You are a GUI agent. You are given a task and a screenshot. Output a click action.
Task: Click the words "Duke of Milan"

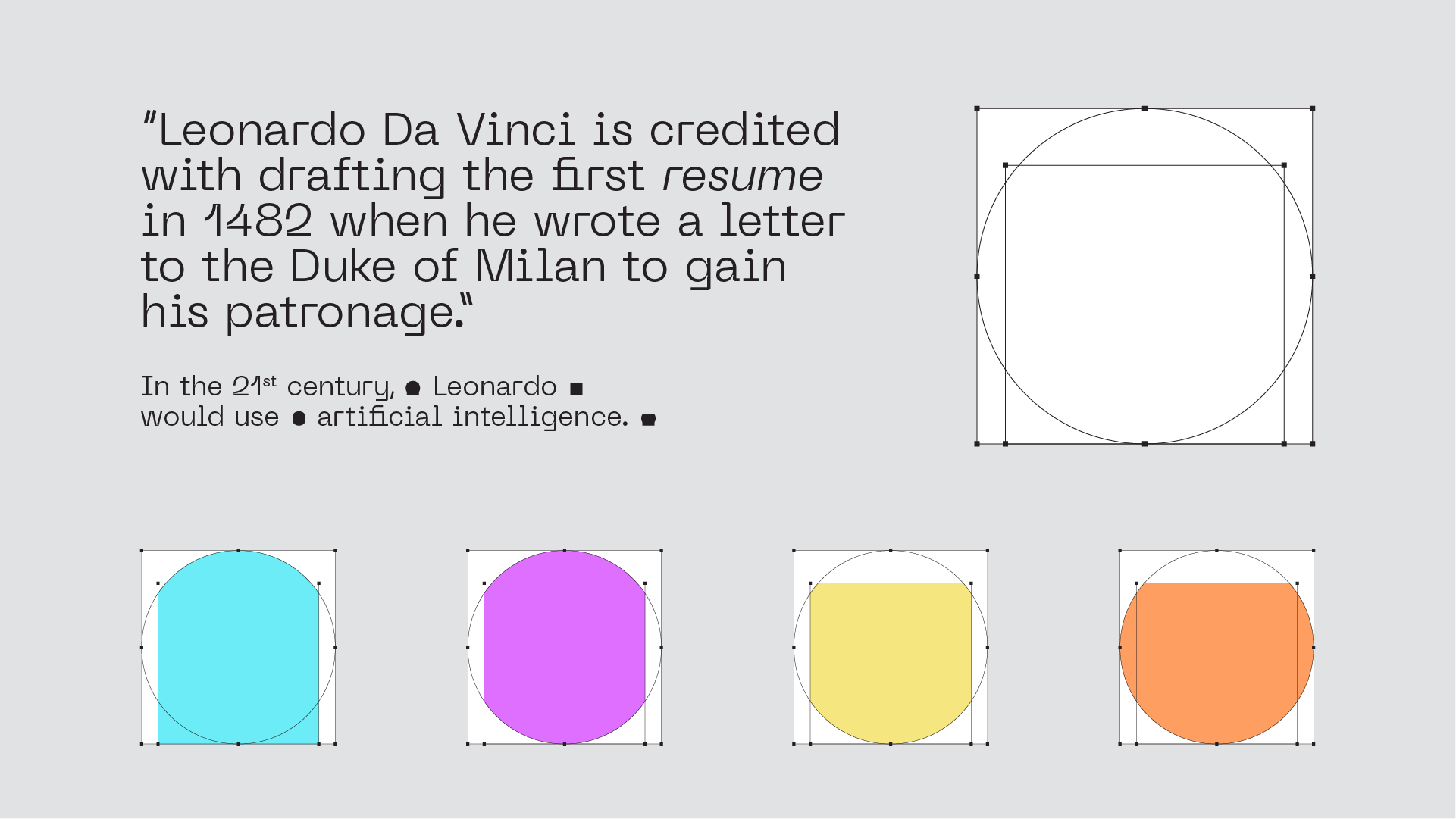448,267
